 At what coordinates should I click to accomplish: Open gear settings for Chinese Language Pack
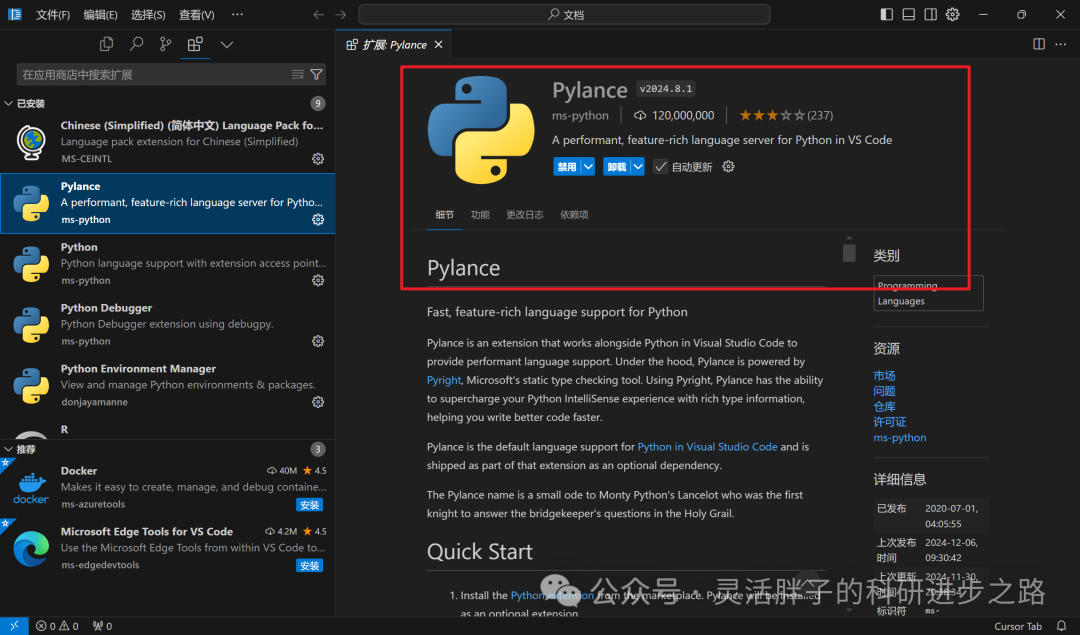[318, 158]
